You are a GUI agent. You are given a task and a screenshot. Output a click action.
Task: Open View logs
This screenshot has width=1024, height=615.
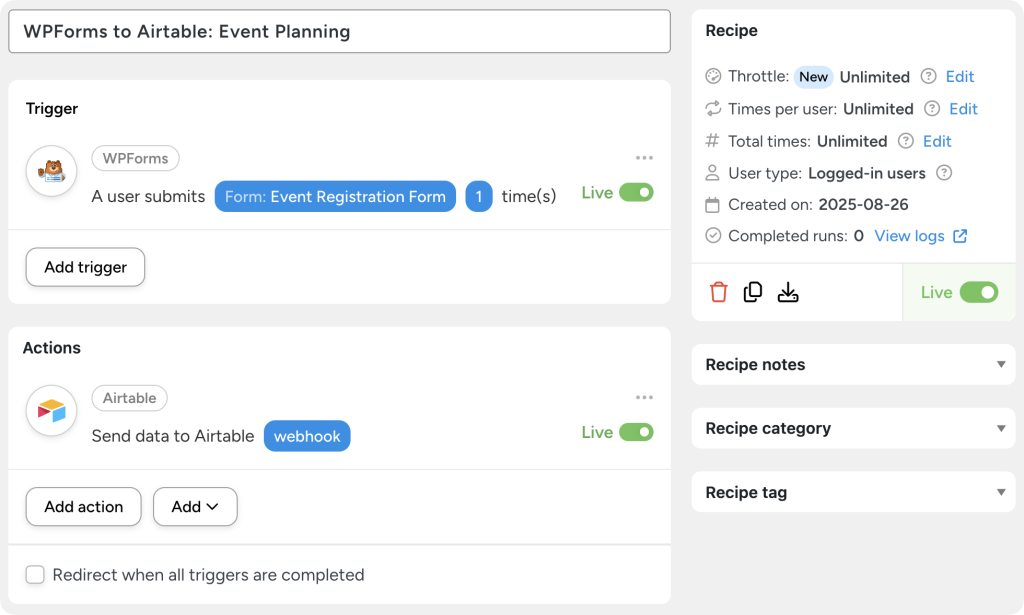pos(911,235)
